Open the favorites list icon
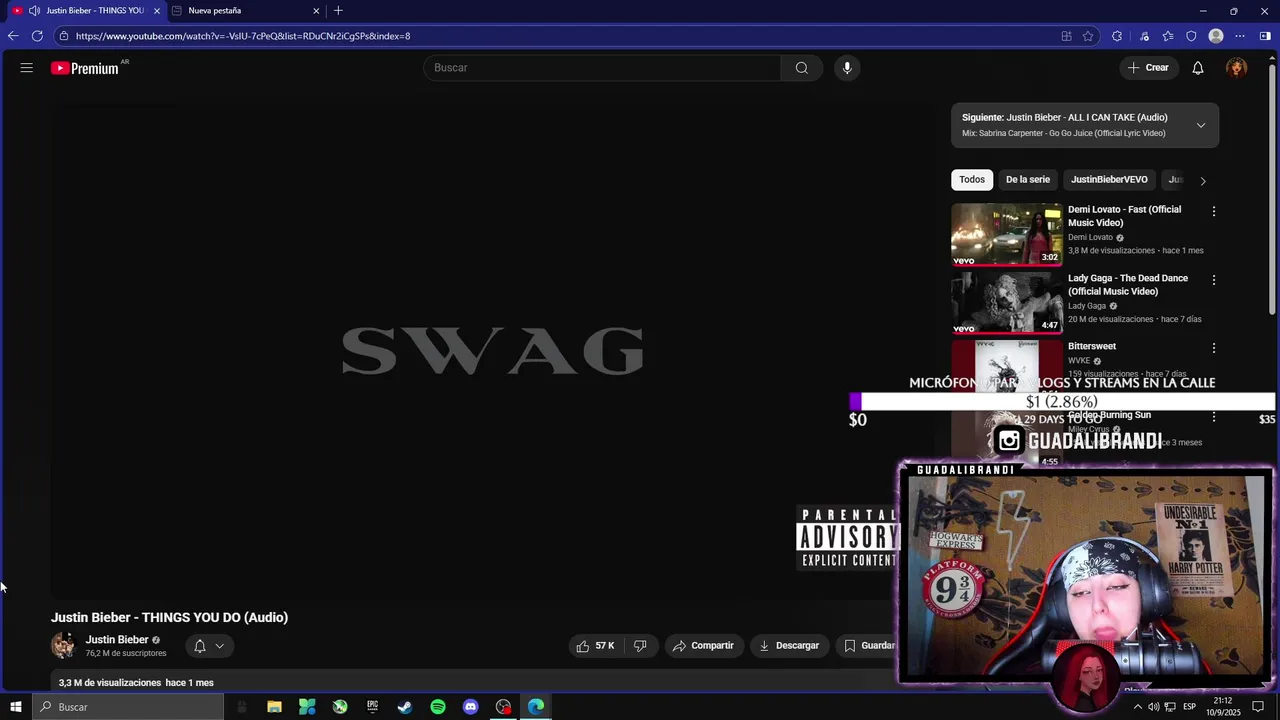 [1168, 36]
